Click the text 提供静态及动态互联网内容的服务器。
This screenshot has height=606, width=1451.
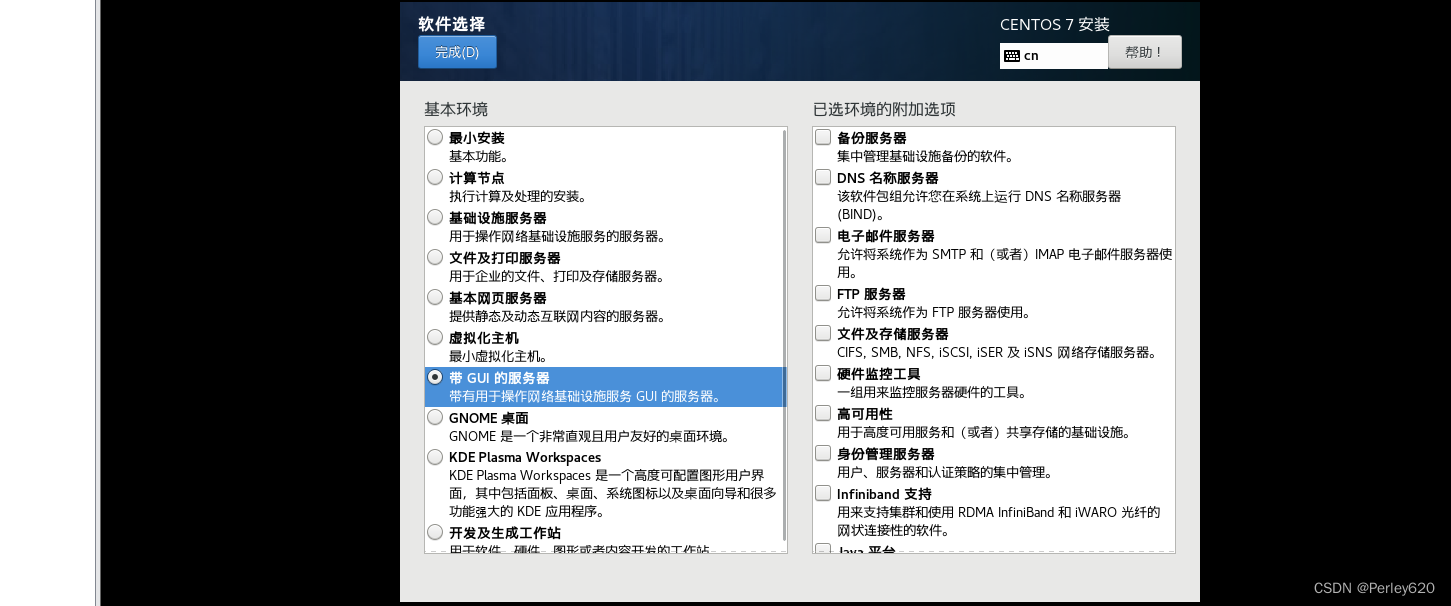click(x=557, y=317)
